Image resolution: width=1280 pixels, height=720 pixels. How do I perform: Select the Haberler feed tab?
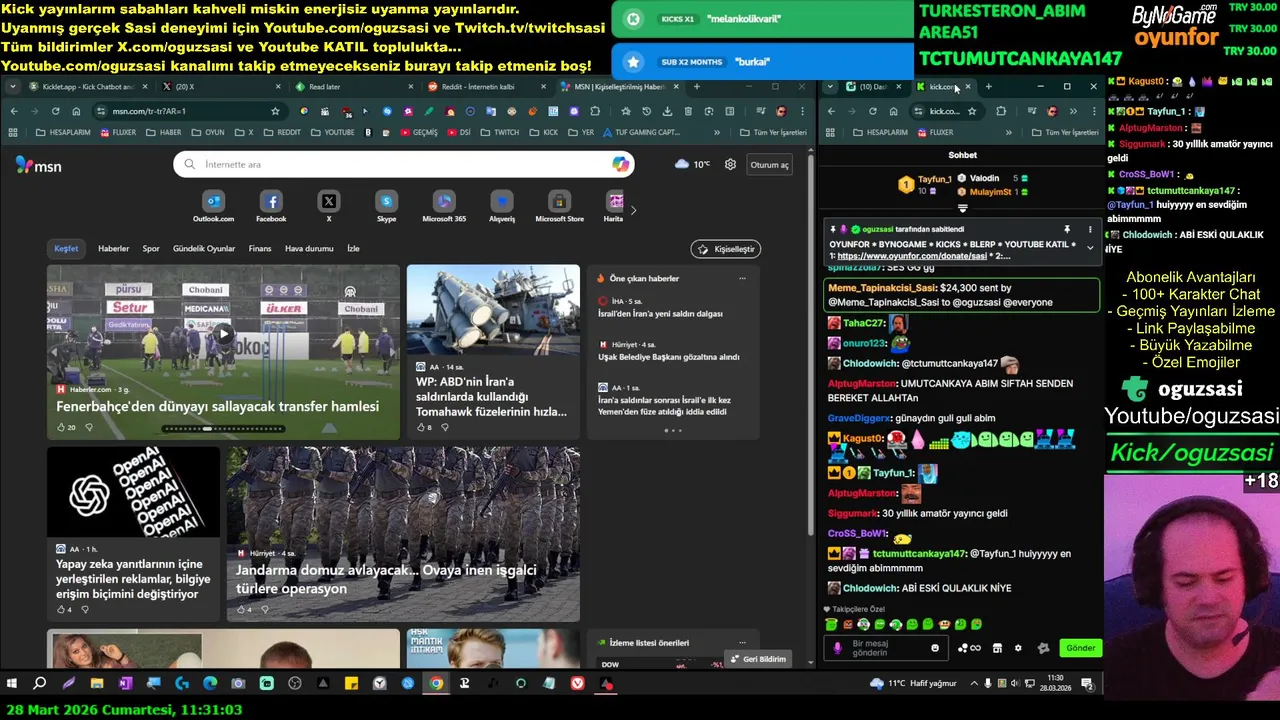113,248
